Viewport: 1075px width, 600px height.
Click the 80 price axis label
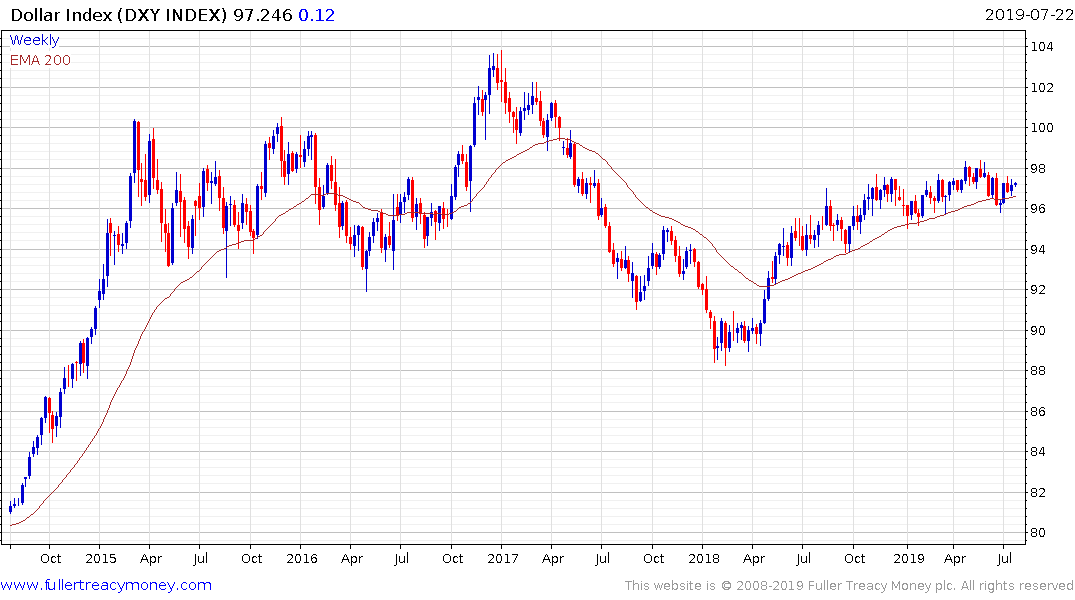tap(1038, 533)
